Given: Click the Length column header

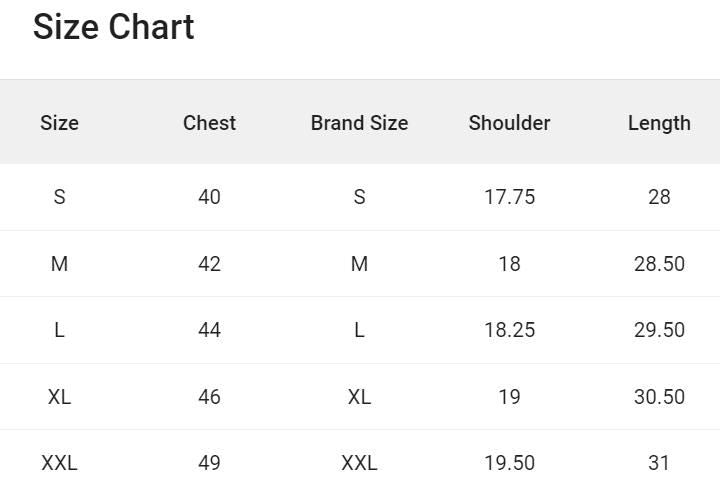Looking at the screenshot, I should [659, 123].
